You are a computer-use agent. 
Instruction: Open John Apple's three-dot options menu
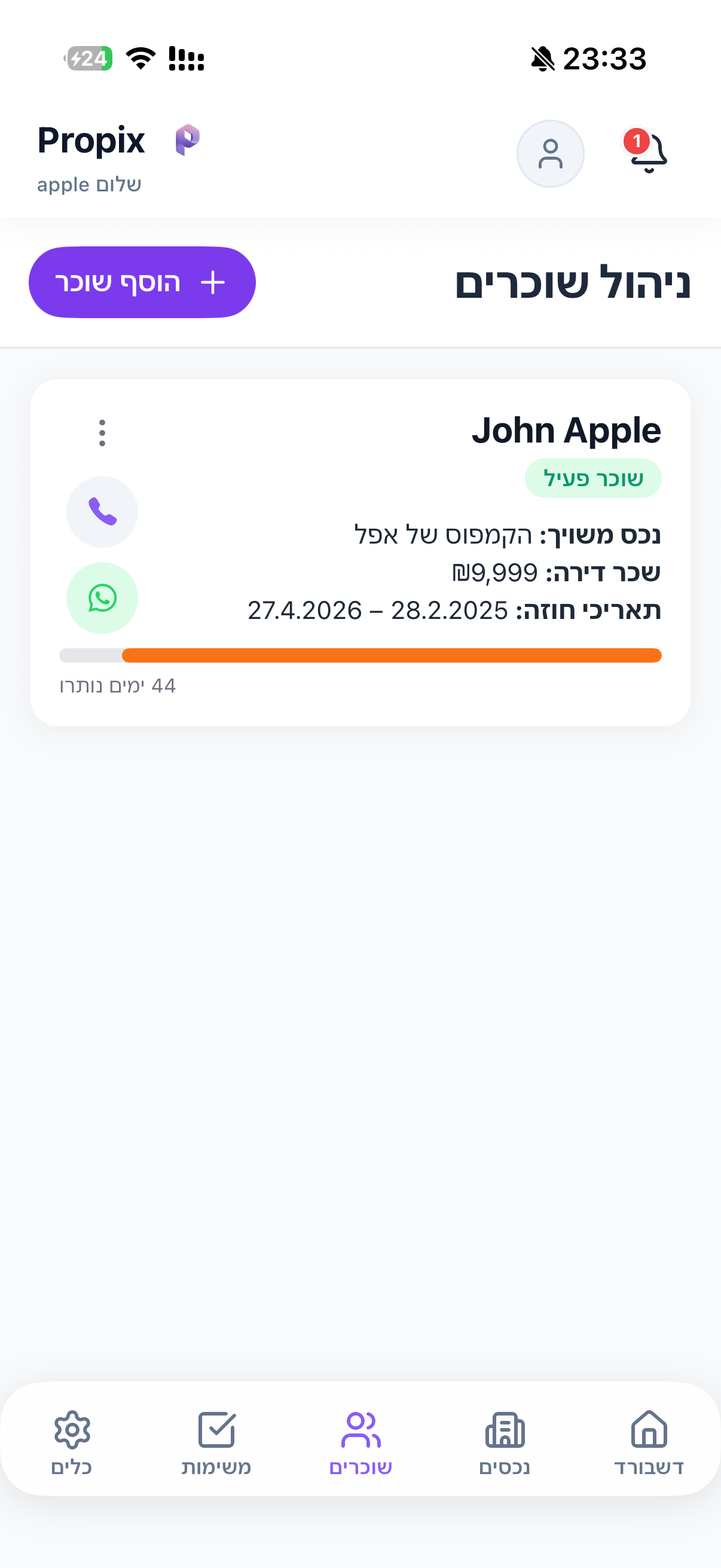point(102,433)
